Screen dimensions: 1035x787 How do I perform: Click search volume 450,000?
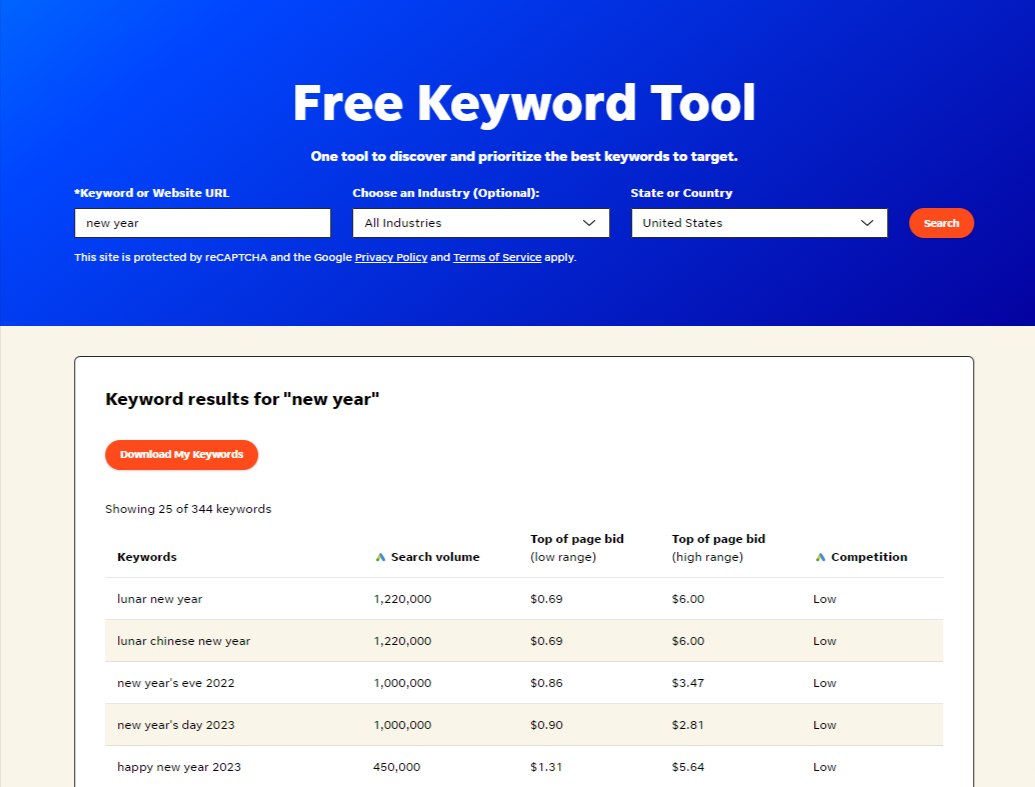pyautogui.click(x=397, y=767)
